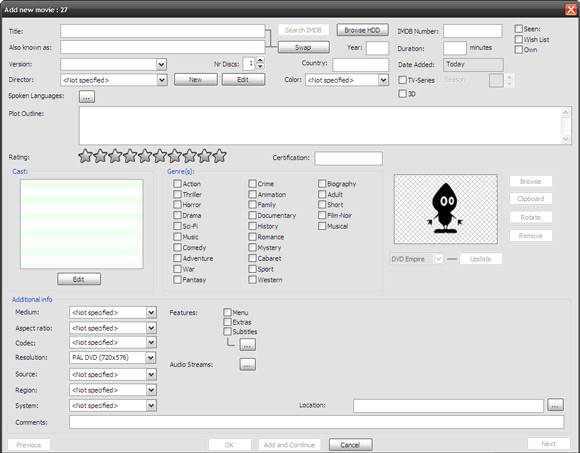The height and width of the screenshot is (453, 580).
Task: Click the Browse HDD button
Action: (362, 30)
